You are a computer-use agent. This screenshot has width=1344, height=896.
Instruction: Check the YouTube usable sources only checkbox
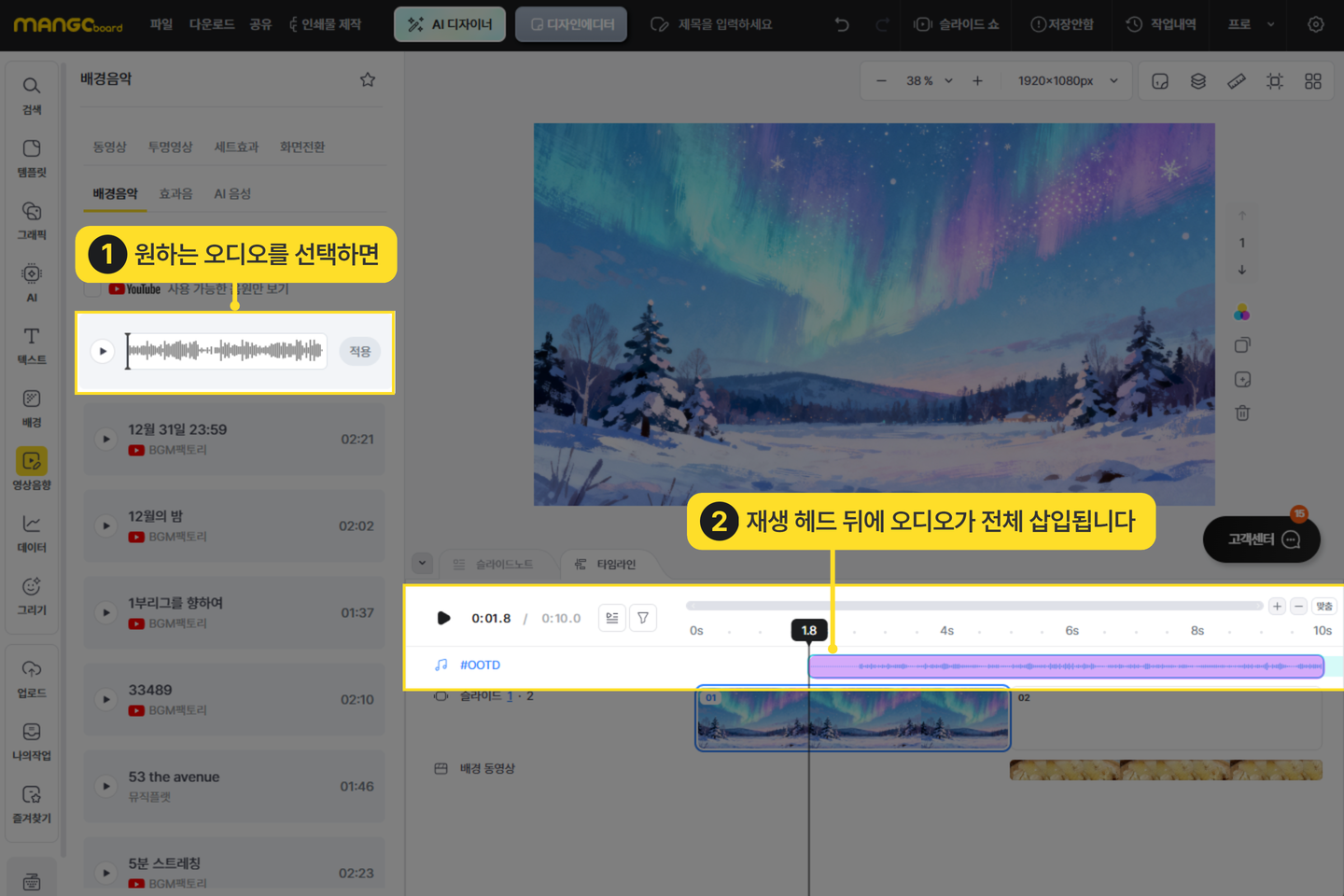coord(92,289)
